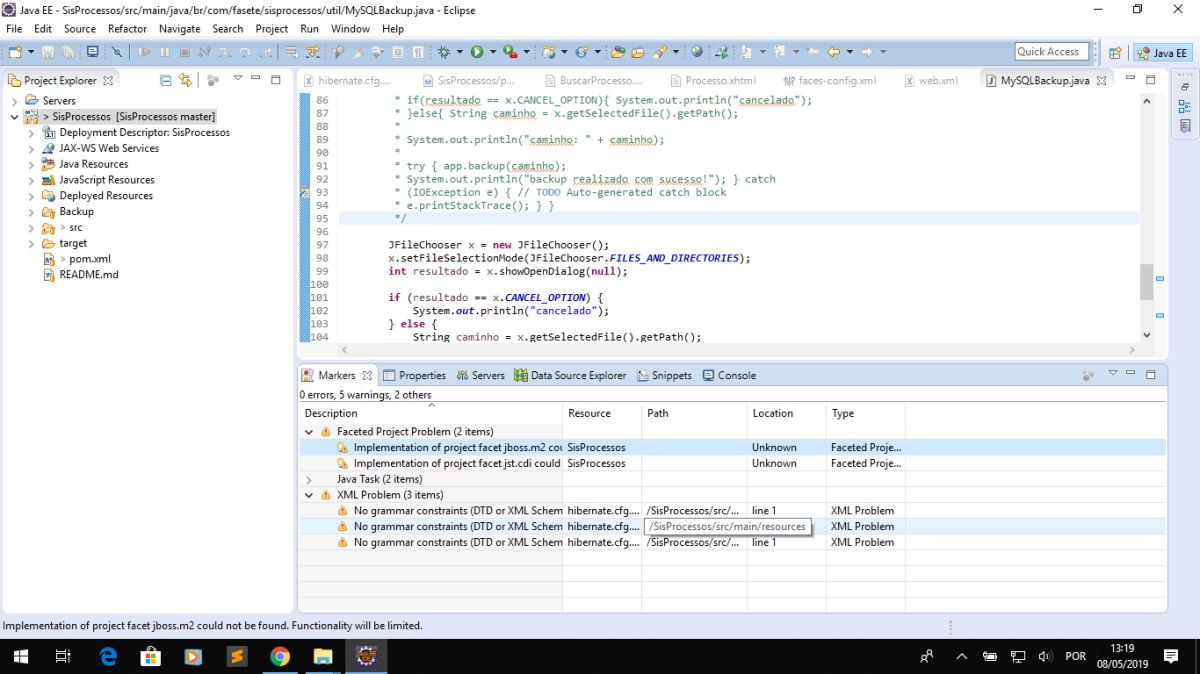
Task: Open the Refactor menu
Action: pyautogui.click(x=127, y=29)
